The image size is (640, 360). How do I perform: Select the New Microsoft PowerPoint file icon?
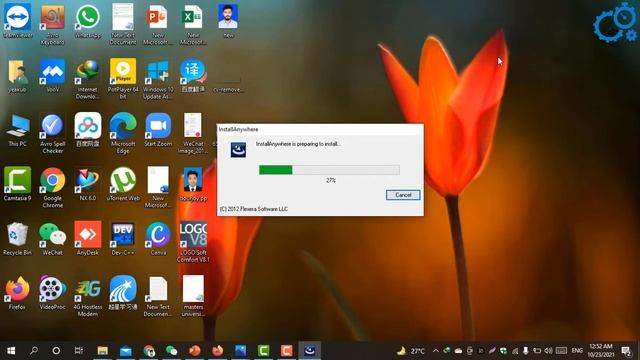(158, 24)
